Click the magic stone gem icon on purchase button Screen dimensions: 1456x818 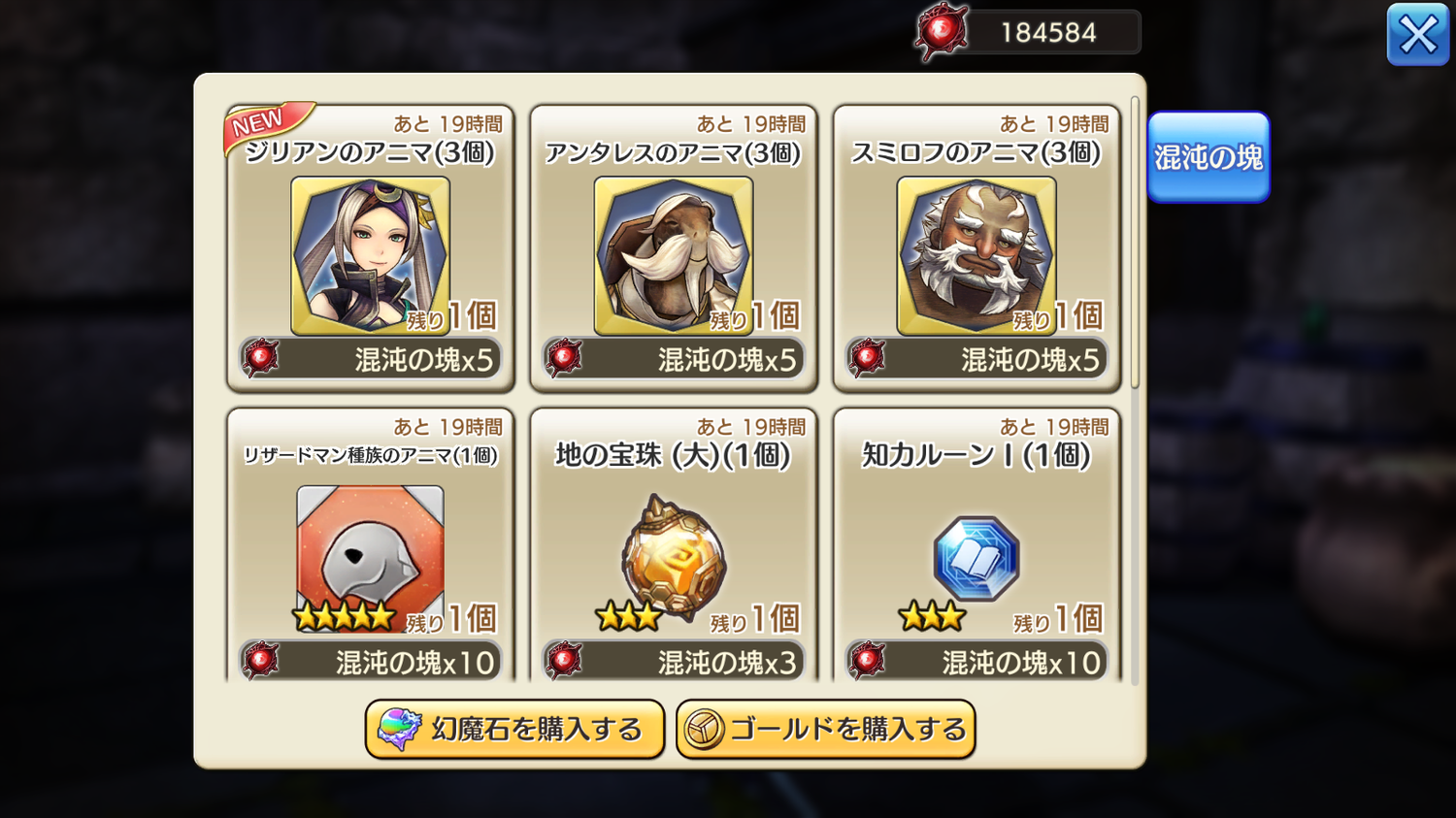click(x=399, y=730)
